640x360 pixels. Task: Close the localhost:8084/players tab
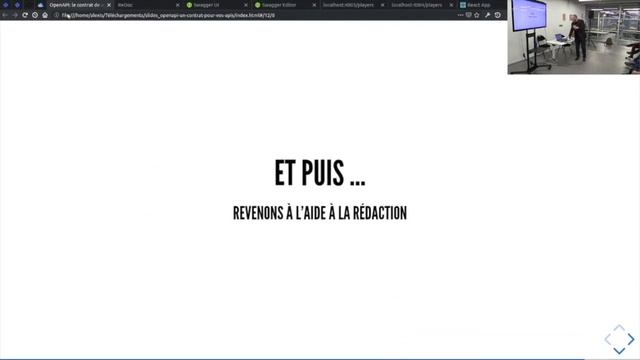(451, 5)
